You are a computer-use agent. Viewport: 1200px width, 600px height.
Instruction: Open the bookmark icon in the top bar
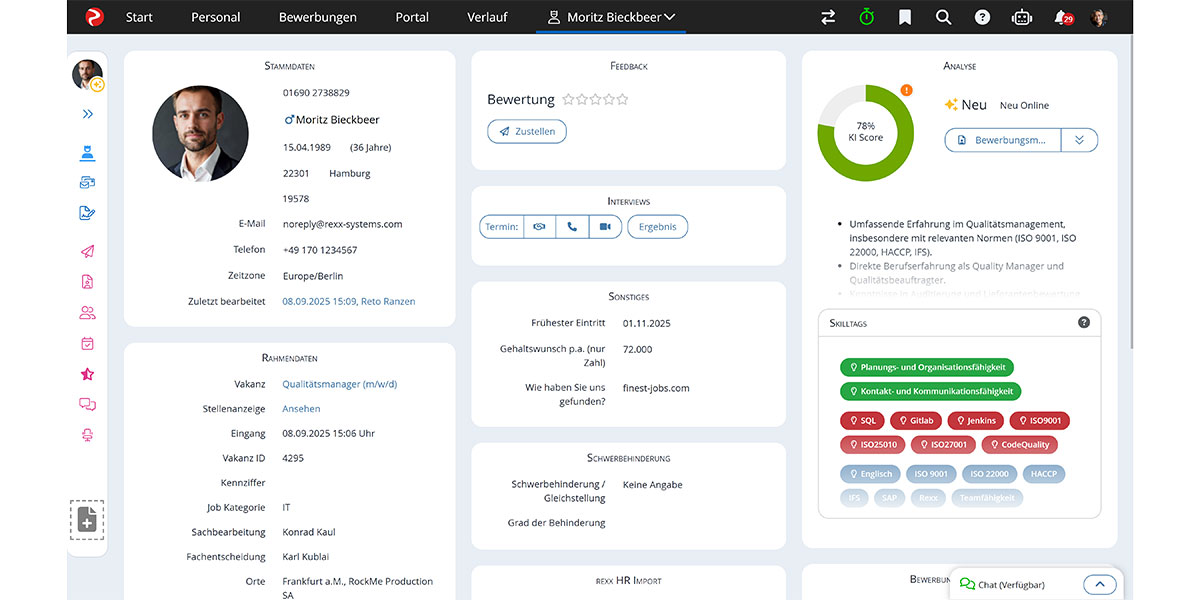(904, 17)
